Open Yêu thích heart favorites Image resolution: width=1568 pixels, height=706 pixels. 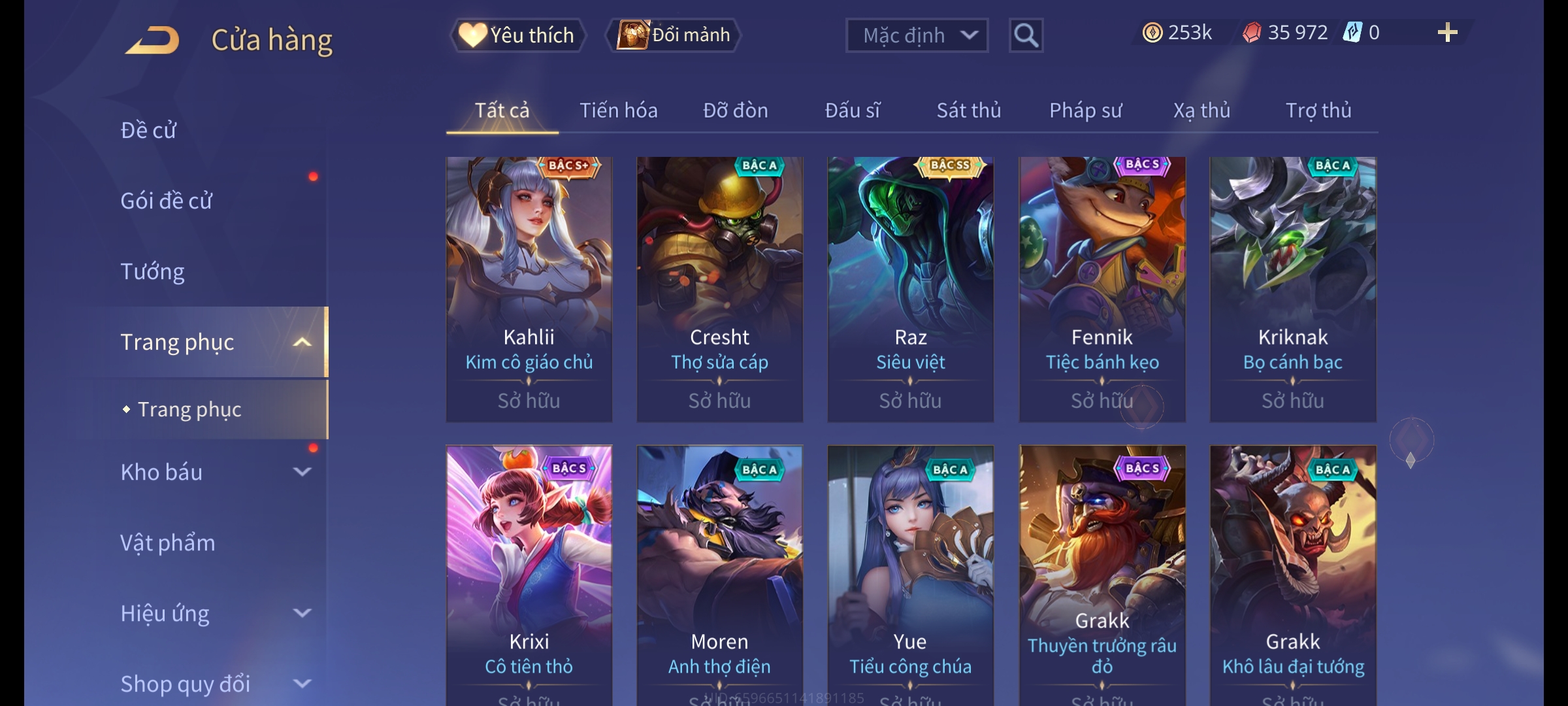(x=518, y=35)
